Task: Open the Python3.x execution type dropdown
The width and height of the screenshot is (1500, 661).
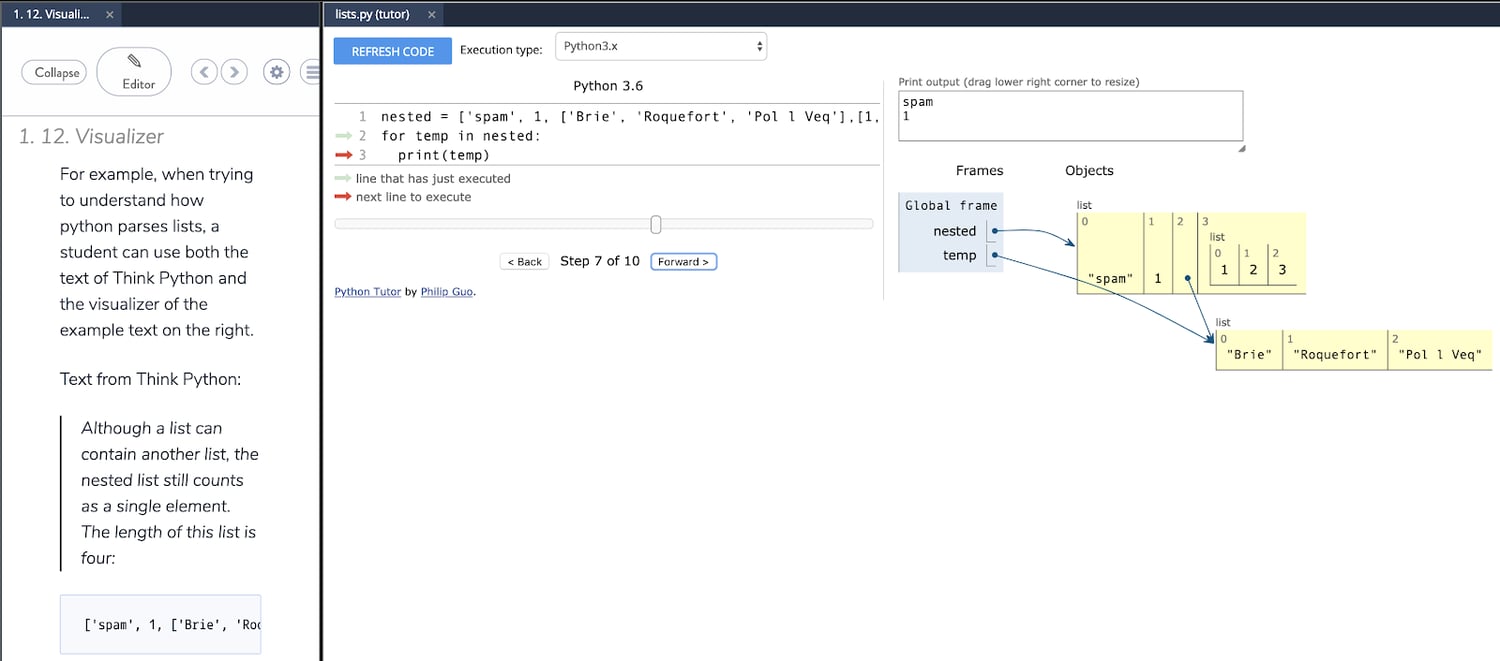Action: tap(660, 45)
